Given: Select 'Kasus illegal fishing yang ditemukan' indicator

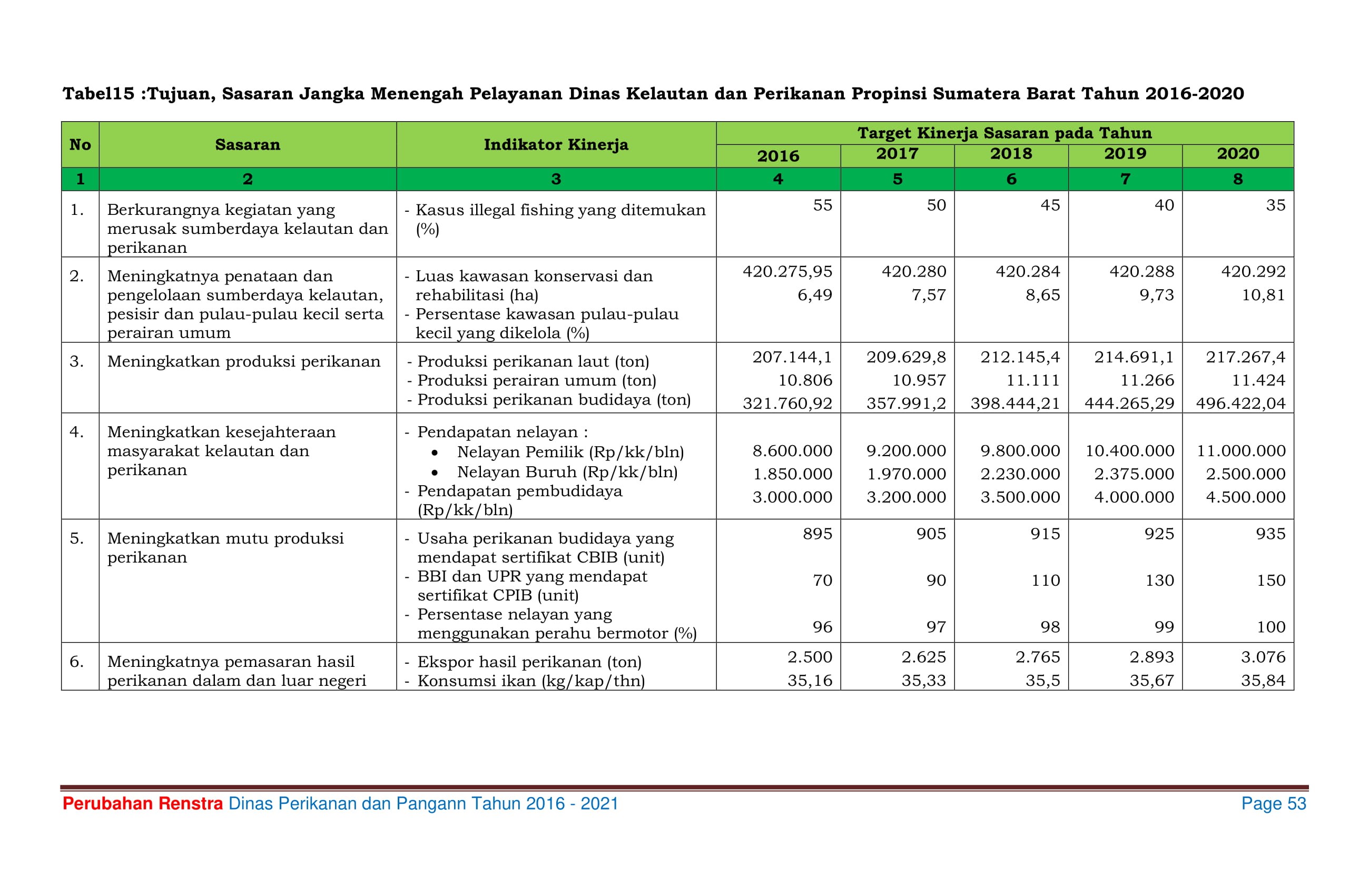Looking at the screenshot, I should [x=555, y=219].
